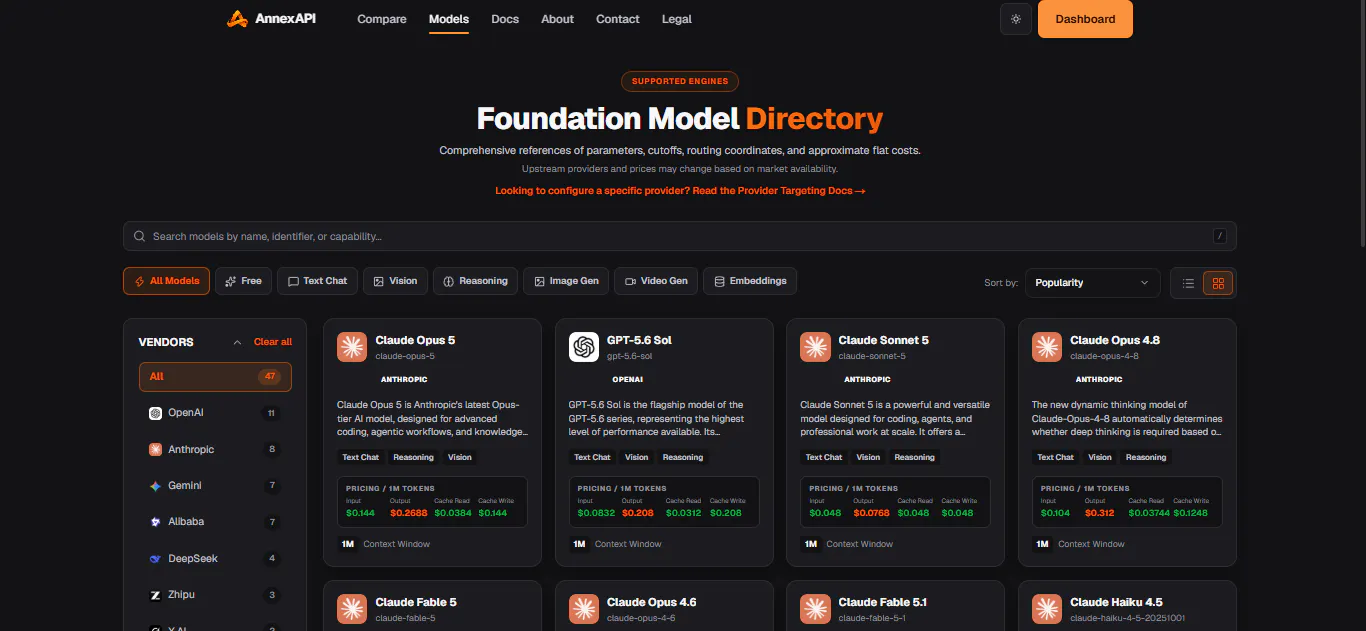Open the Legal nav item
The image size is (1366, 631).
point(677,19)
